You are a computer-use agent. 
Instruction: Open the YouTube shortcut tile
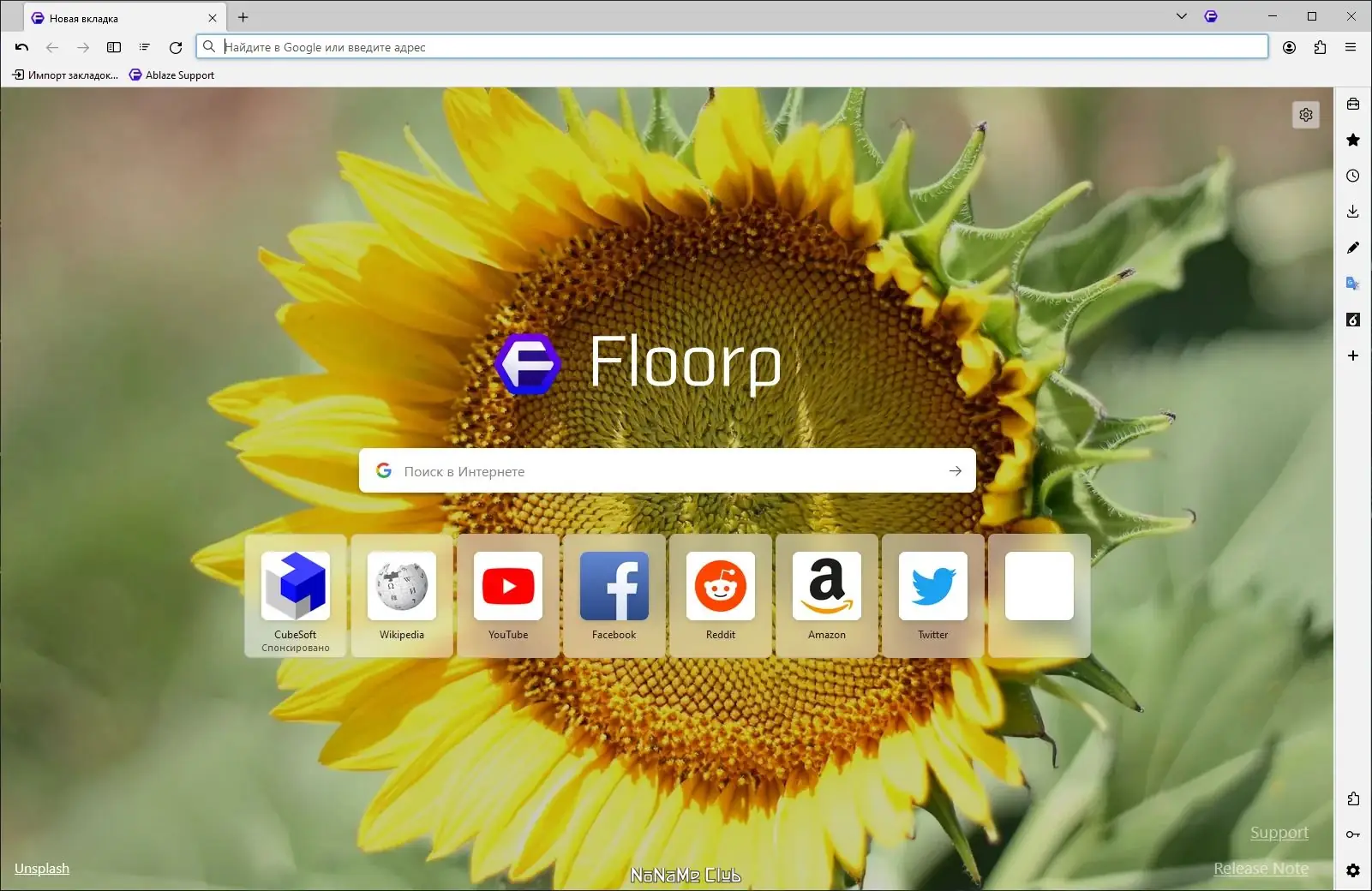508,595
